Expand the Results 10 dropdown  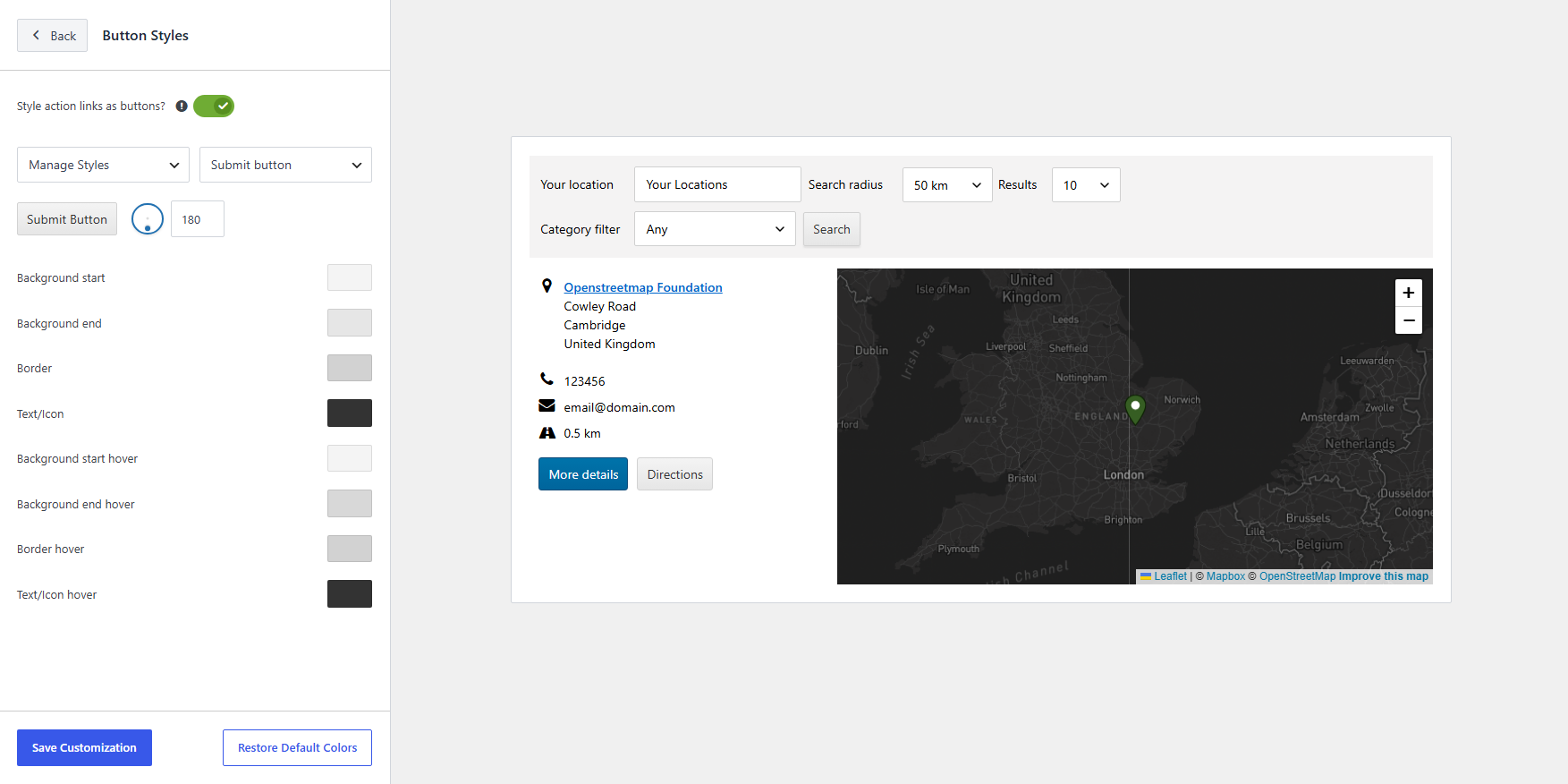pos(1086,185)
